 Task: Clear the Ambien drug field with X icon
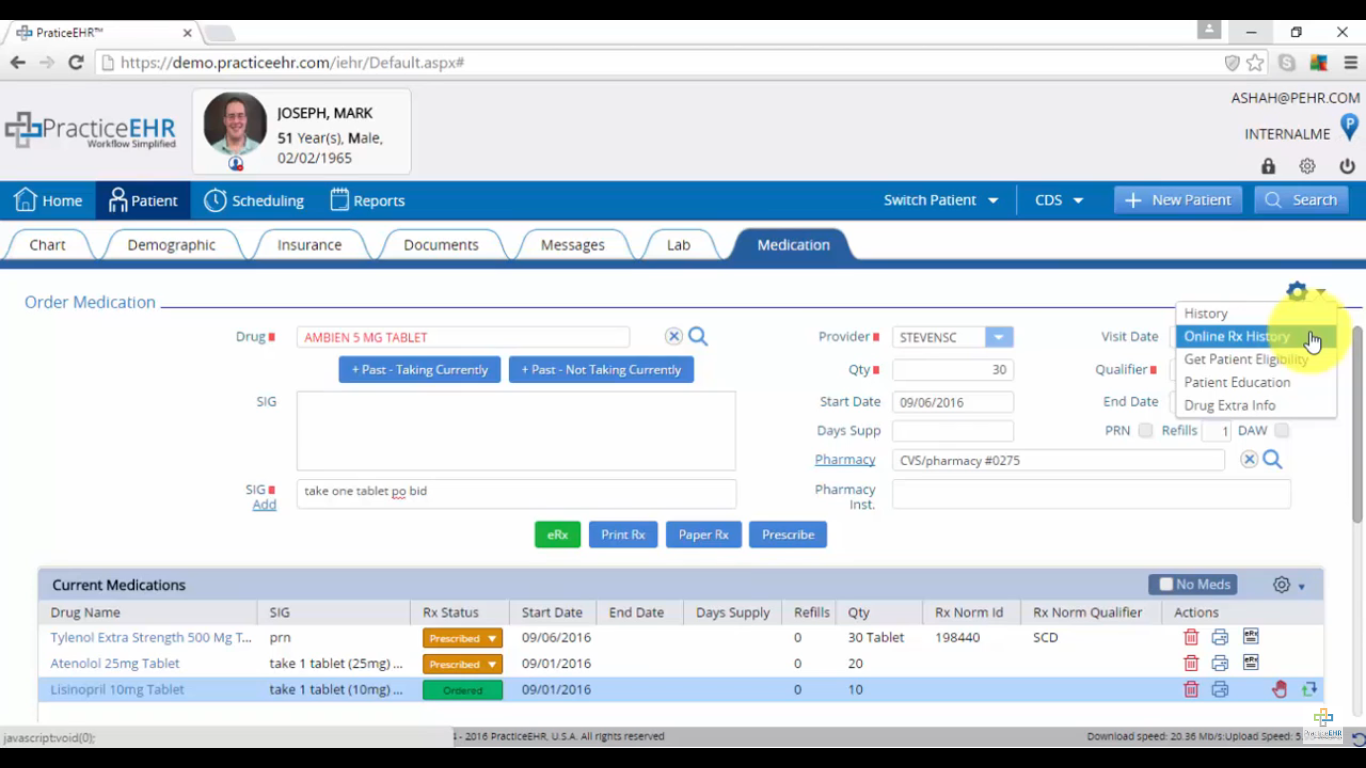tap(674, 337)
